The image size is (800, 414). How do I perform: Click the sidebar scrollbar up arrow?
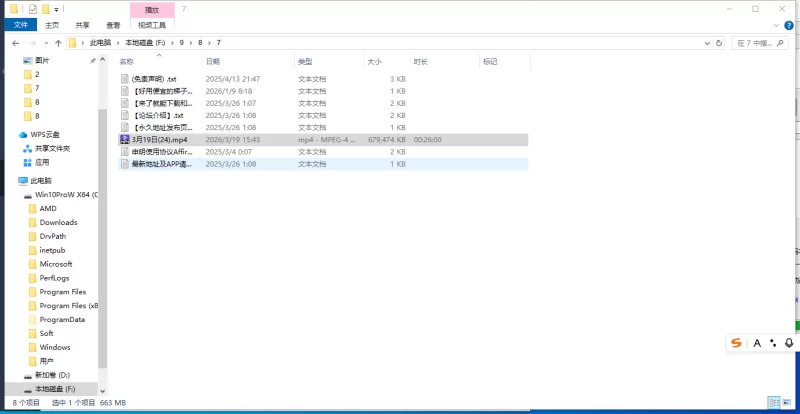103,60
